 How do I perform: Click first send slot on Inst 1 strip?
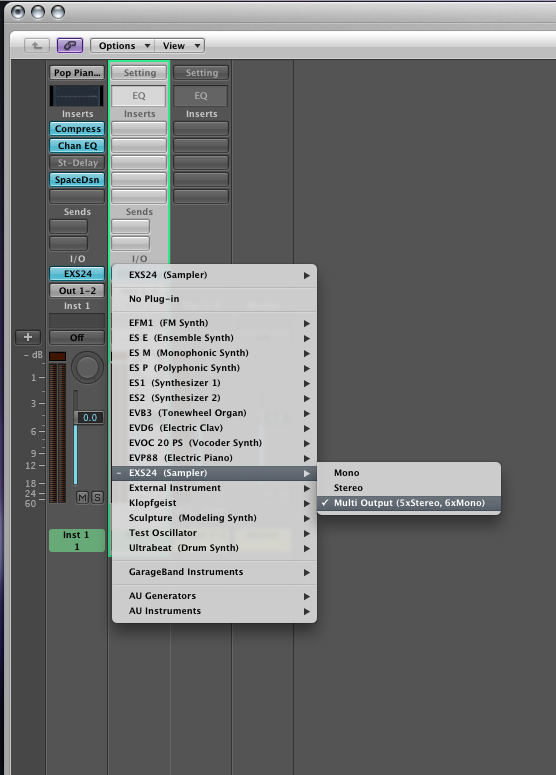tap(69, 226)
